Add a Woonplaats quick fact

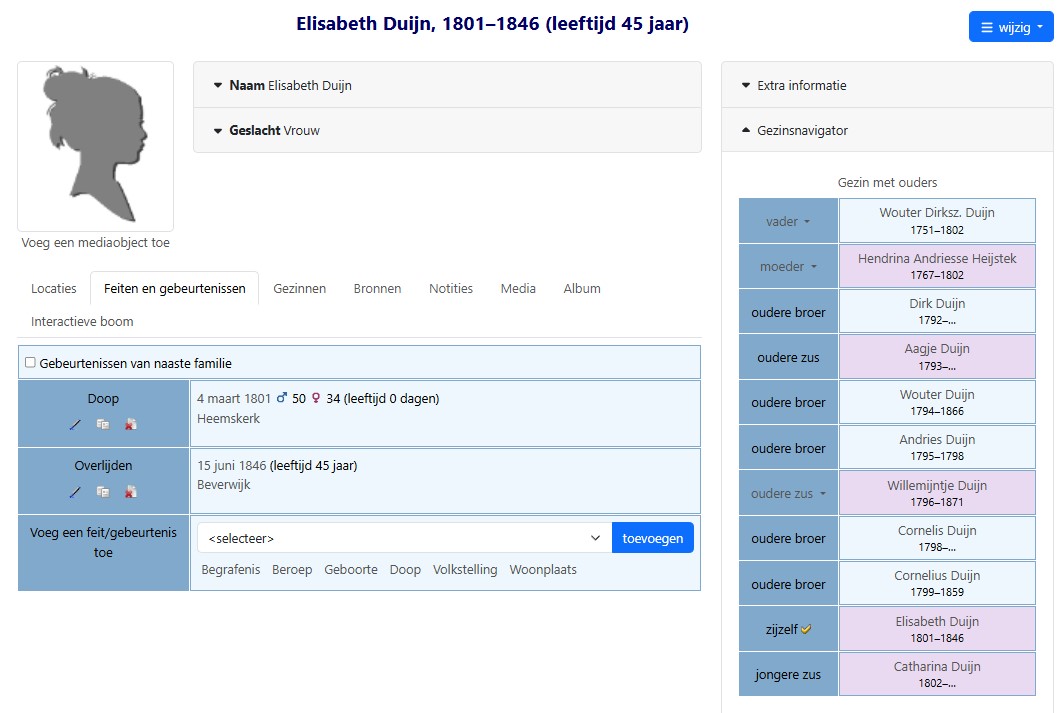543,570
